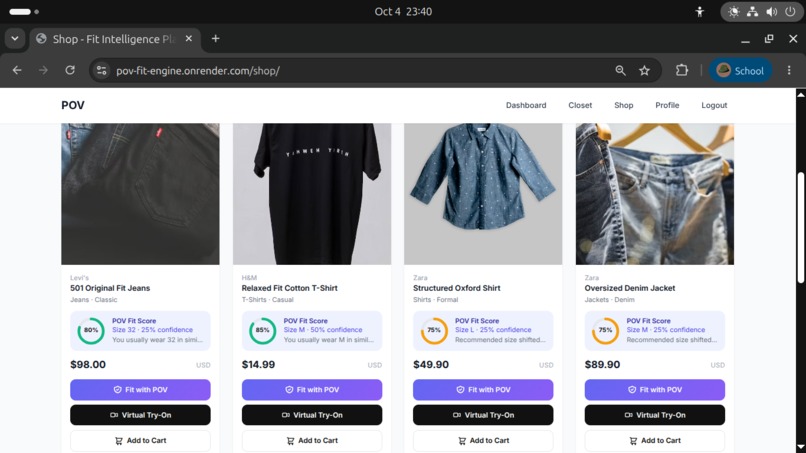Add Relaxed Fit Cotton T-Shirt to cart
Image resolution: width=806 pixels, height=453 pixels.
(x=312, y=441)
